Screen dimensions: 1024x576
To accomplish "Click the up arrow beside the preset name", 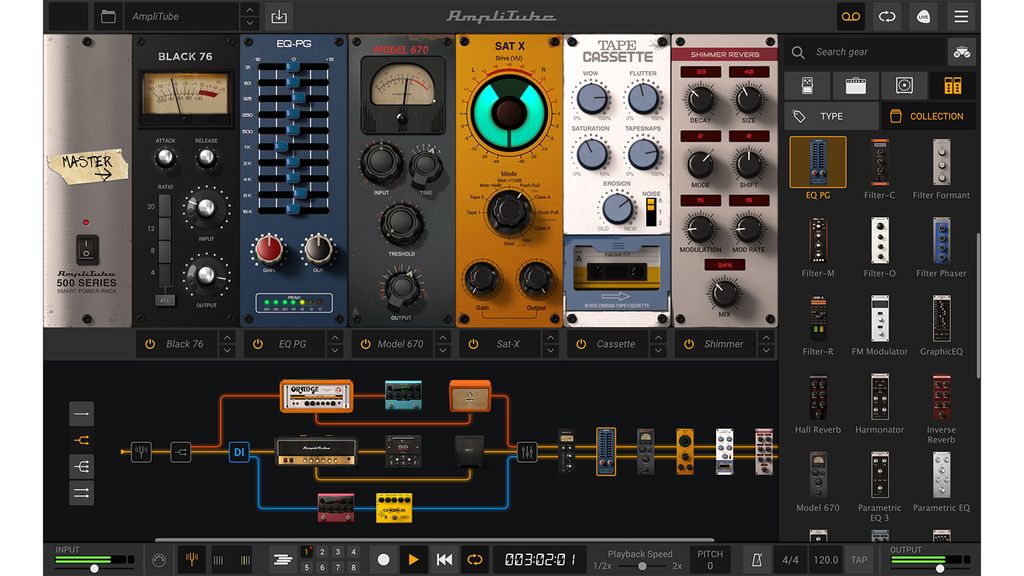I will pos(248,11).
